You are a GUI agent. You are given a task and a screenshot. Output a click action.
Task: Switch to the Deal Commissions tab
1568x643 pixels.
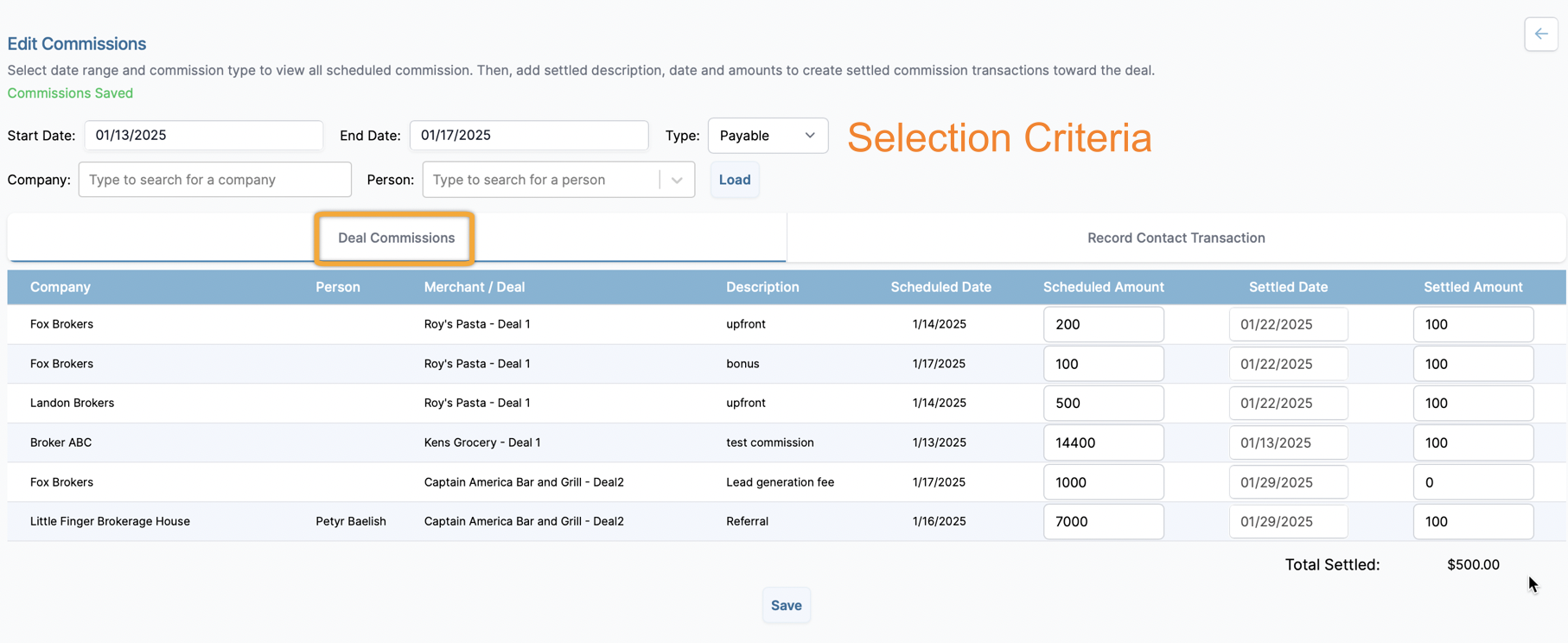click(x=396, y=238)
